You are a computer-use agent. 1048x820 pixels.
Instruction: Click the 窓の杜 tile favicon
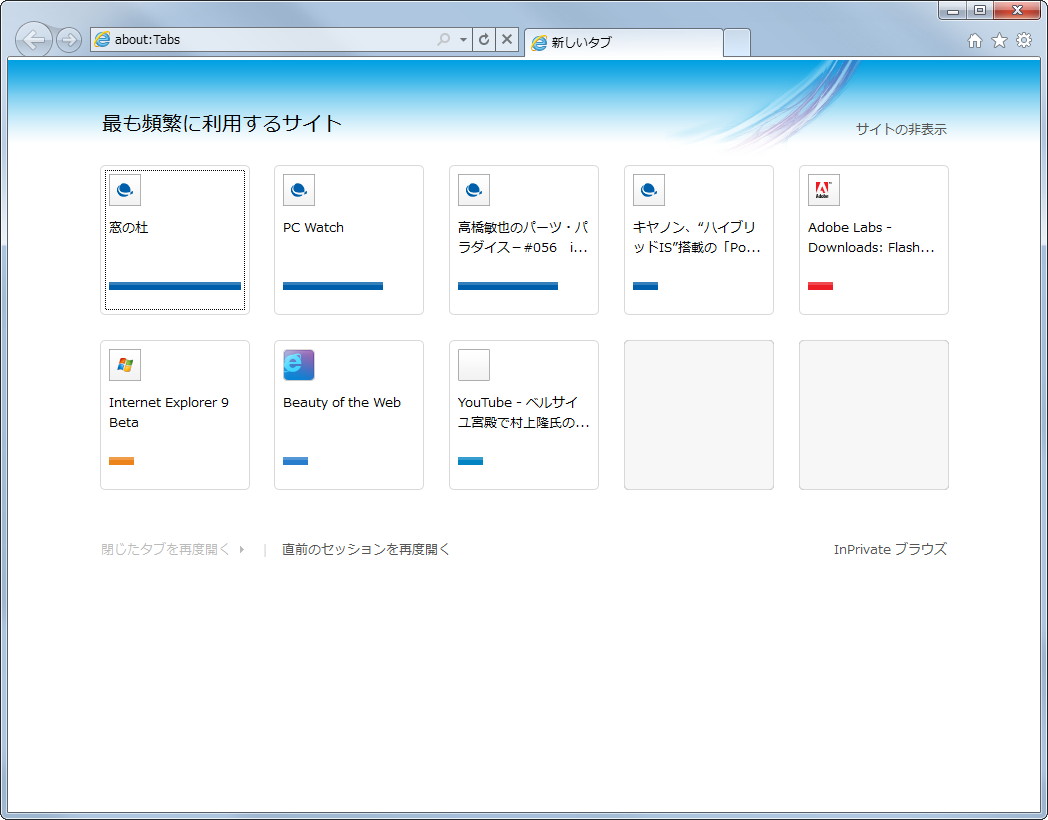coord(125,190)
